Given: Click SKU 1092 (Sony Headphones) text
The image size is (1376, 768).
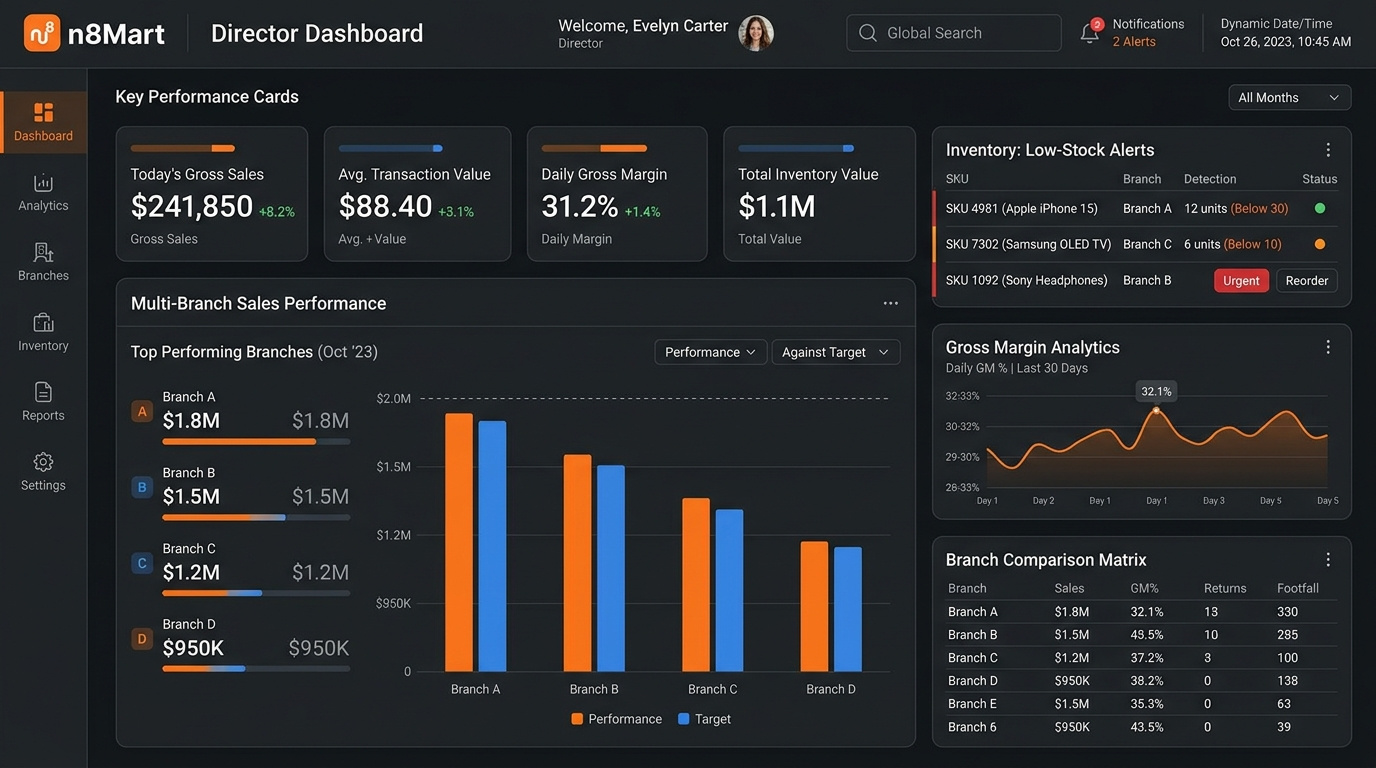Looking at the screenshot, I should point(1026,281).
